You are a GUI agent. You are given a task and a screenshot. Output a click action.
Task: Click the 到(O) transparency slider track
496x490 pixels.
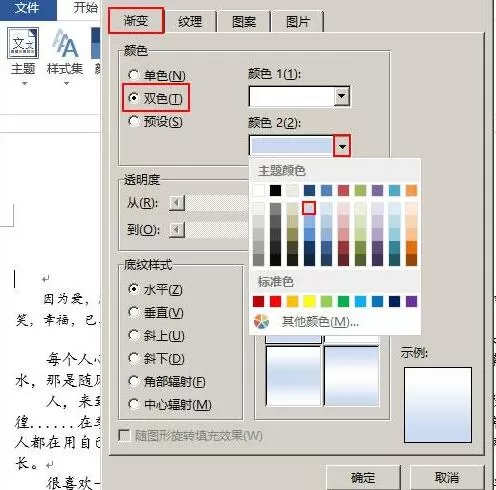pos(217,230)
